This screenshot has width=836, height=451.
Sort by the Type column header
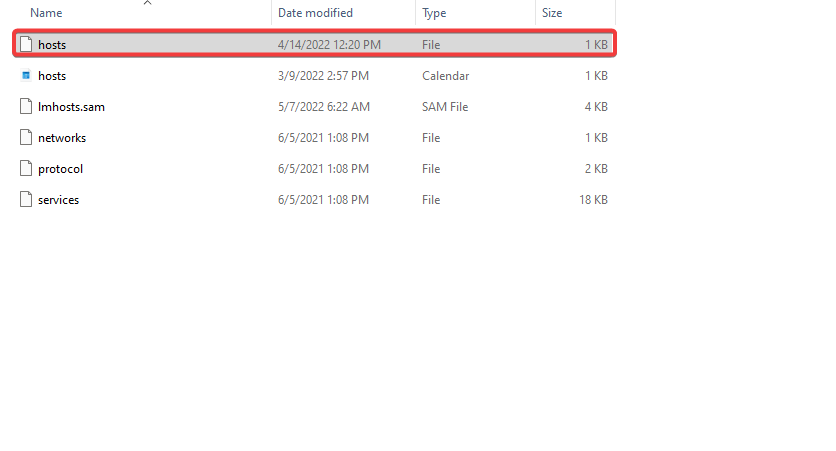pyautogui.click(x=434, y=13)
